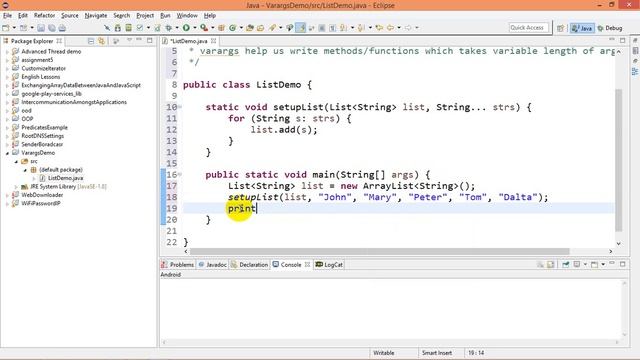Image resolution: width=640 pixels, height=360 pixels.
Task: Switch to the LogCat tab
Action: pyautogui.click(x=329, y=264)
